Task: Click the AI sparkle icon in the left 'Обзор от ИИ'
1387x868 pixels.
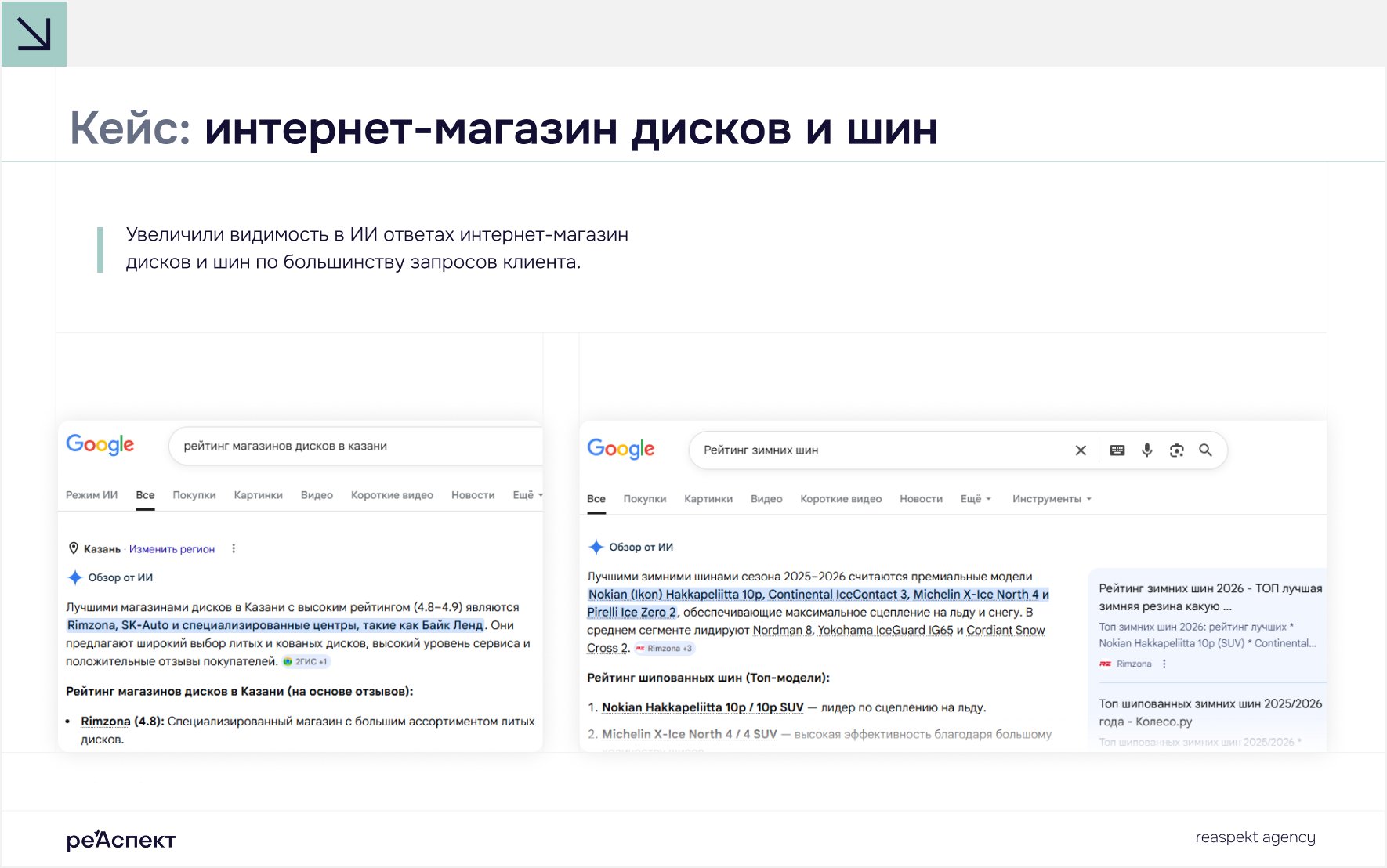Action: coord(75,577)
